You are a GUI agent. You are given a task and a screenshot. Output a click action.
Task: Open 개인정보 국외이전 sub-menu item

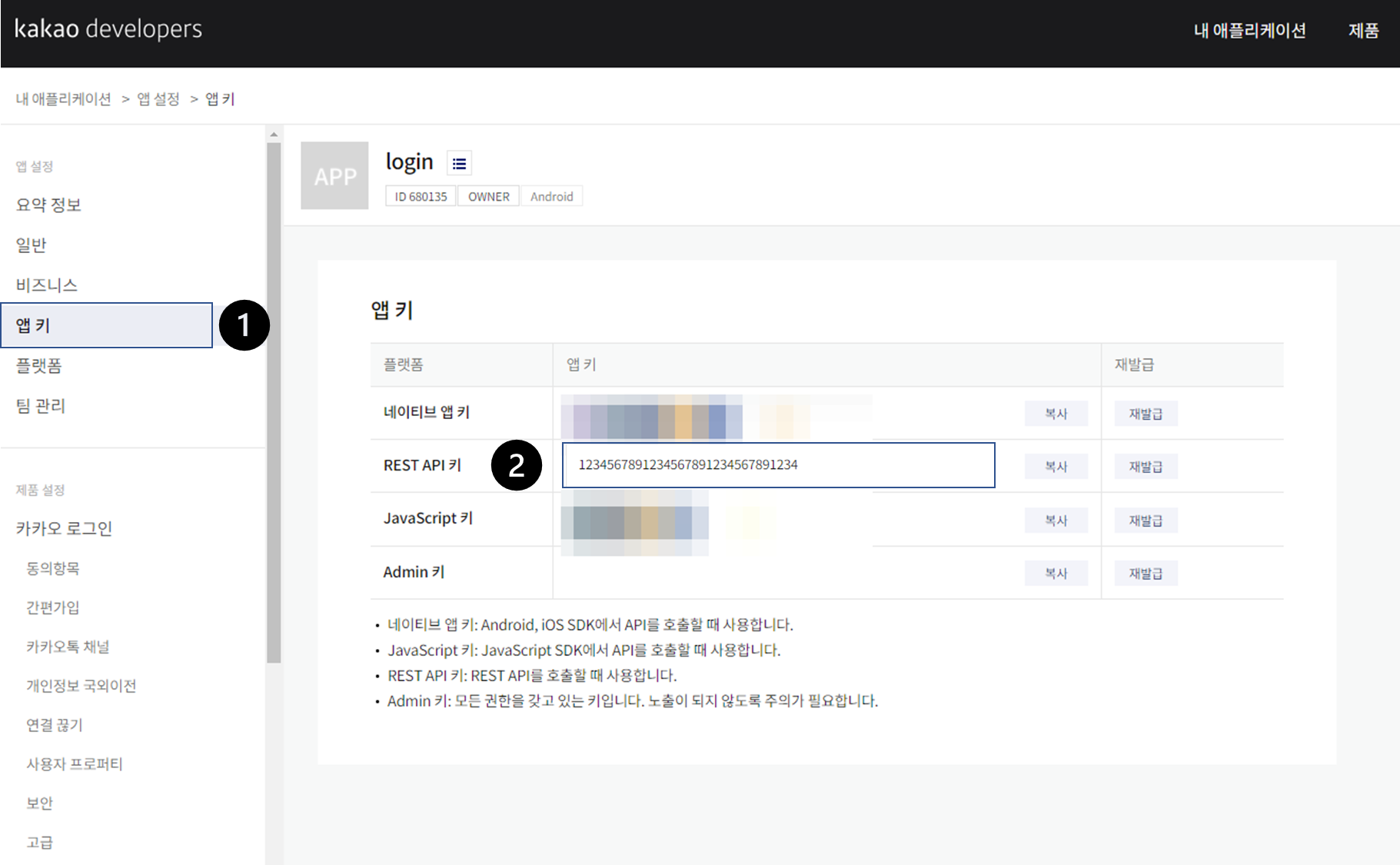pyautogui.click(x=81, y=686)
